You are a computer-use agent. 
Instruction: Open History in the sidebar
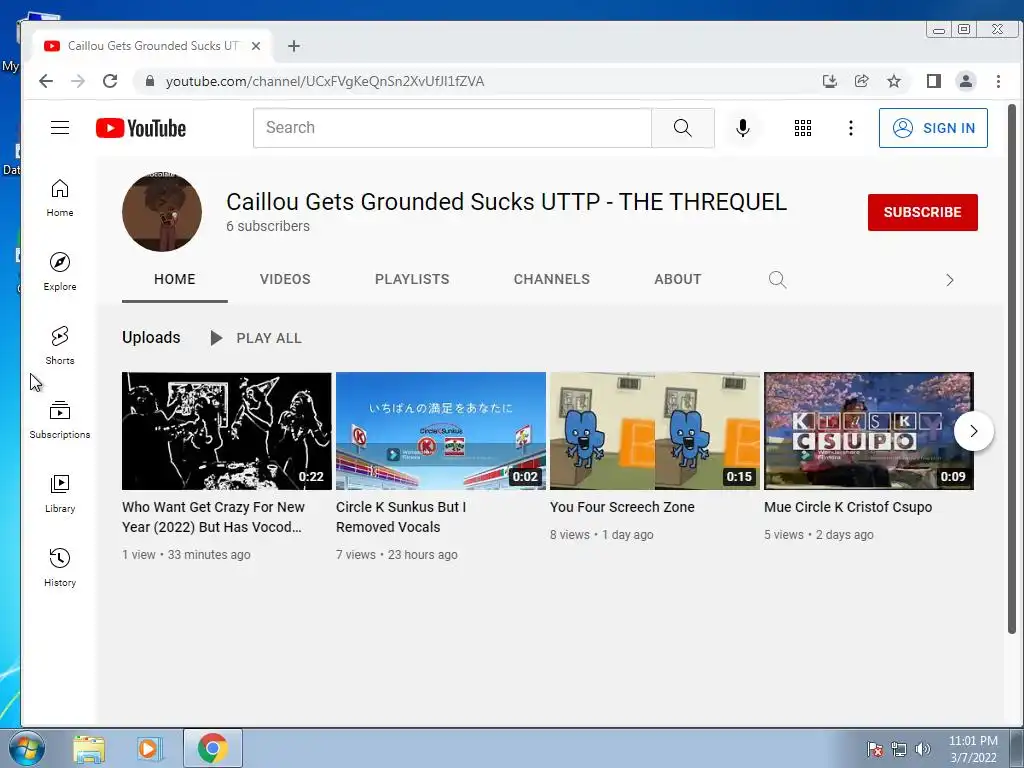(60, 567)
